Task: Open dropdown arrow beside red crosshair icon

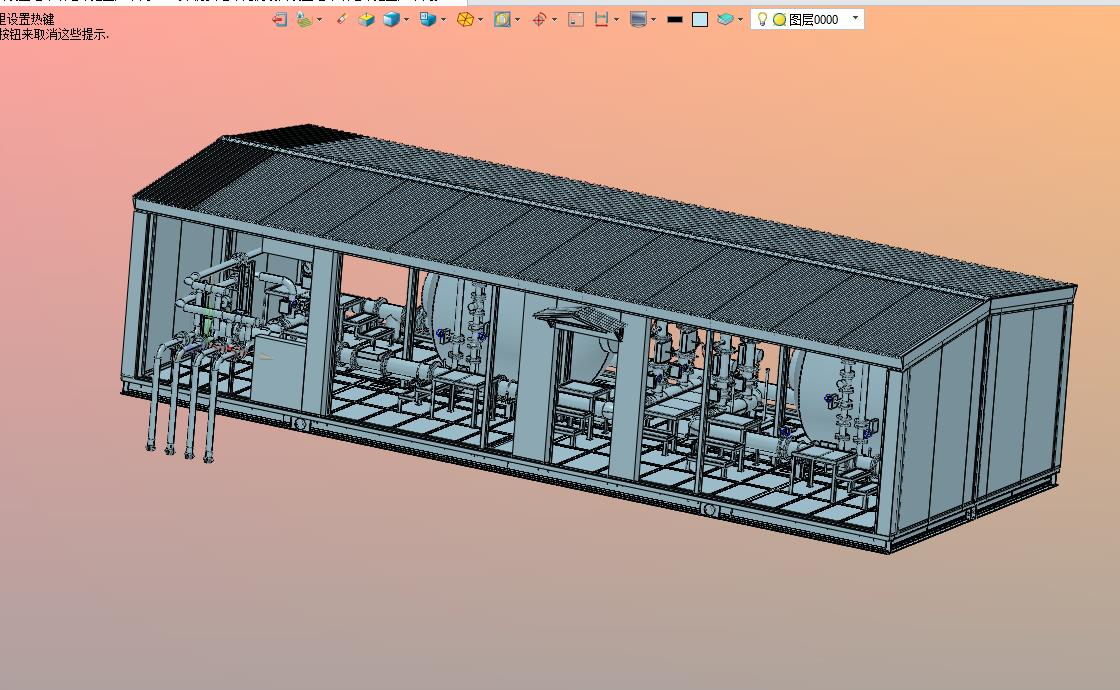Action: tap(555, 20)
